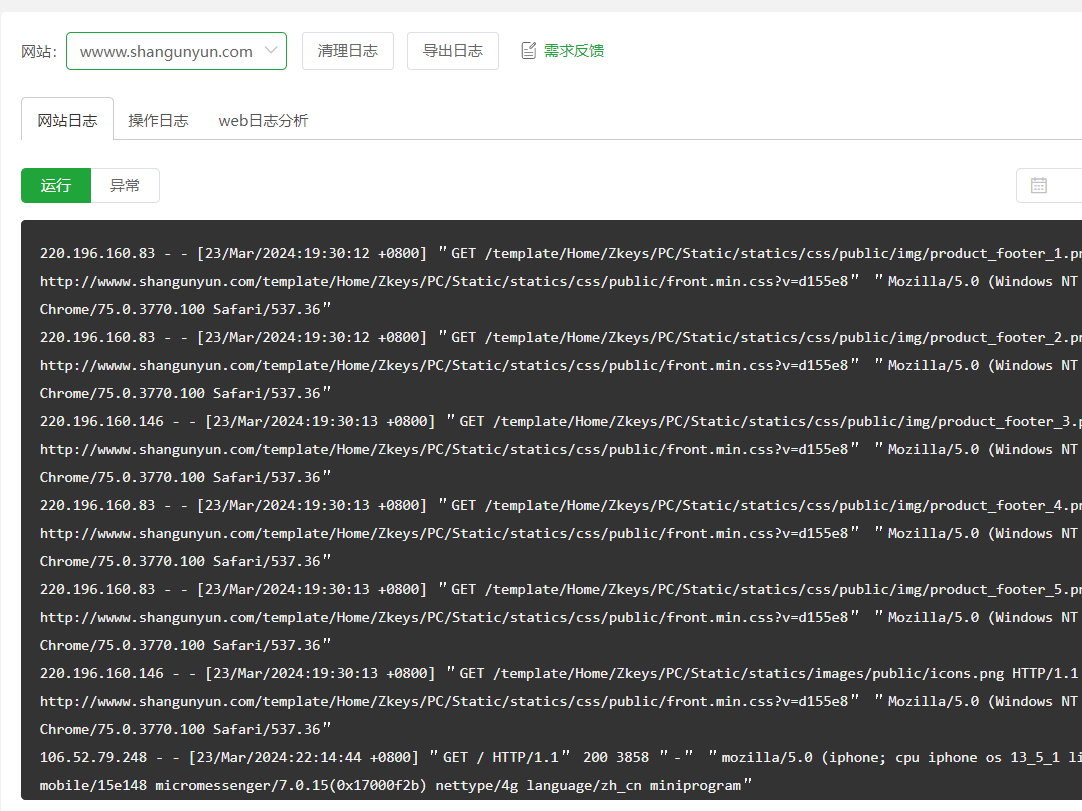Click the icons.png request log line
The height and width of the screenshot is (811, 1082).
click(560, 674)
